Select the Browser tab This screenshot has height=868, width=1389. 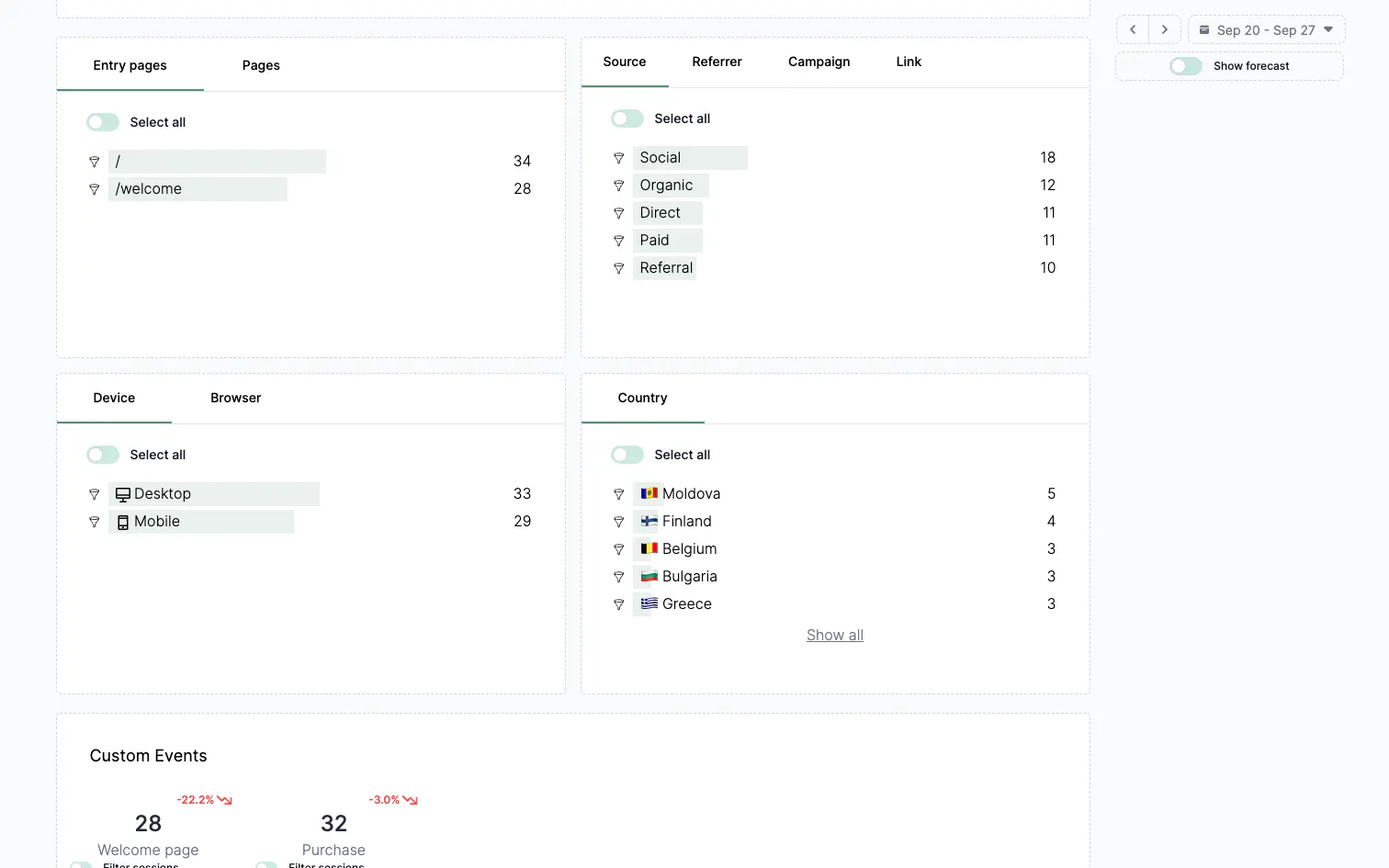point(236,398)
